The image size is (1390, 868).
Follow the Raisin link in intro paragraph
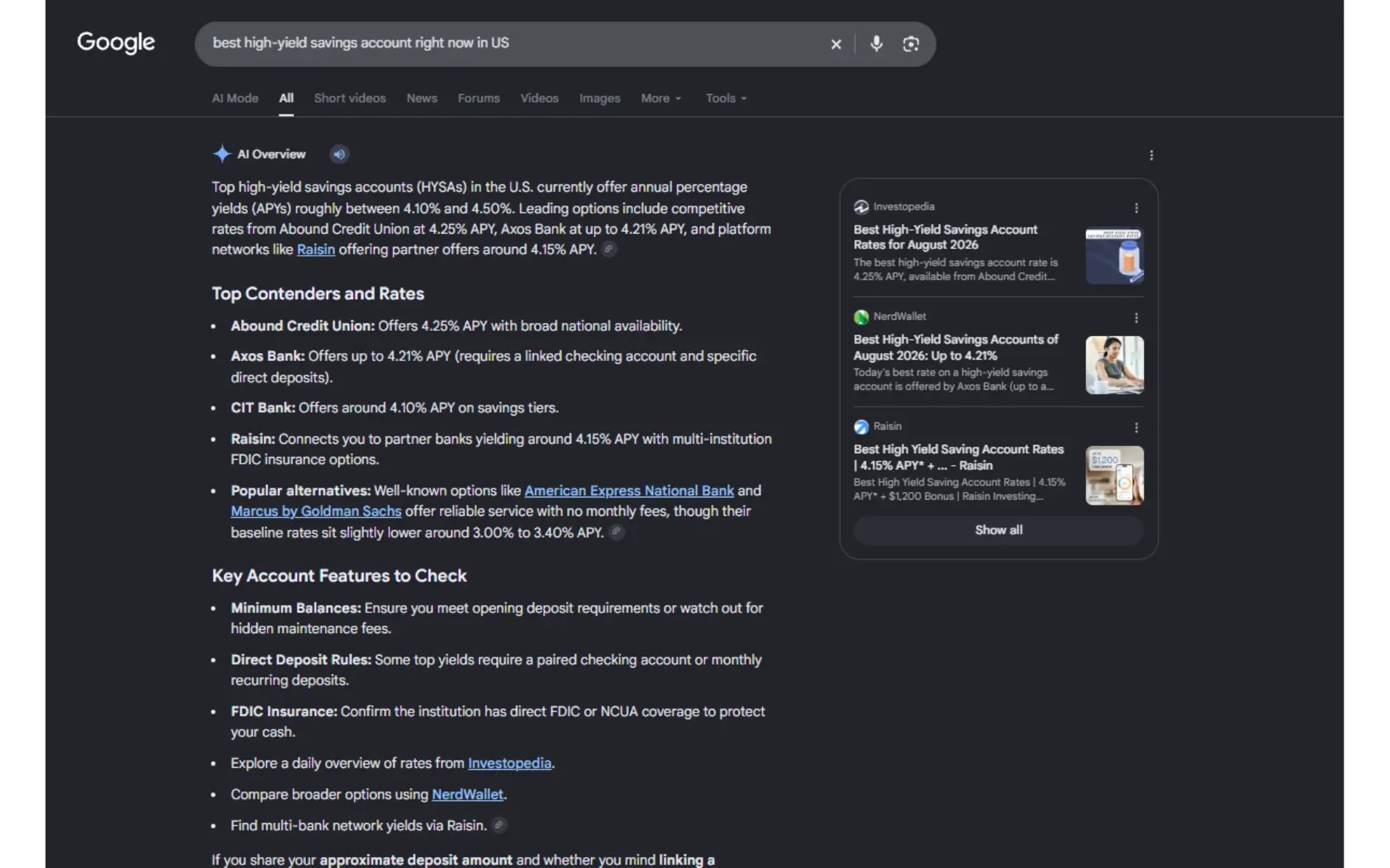315,250
